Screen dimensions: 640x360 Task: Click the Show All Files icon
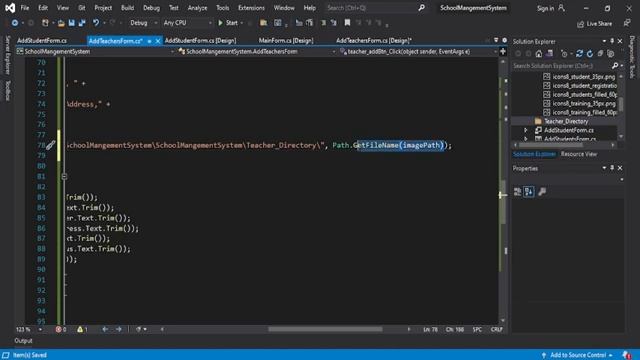click(611, 53)
